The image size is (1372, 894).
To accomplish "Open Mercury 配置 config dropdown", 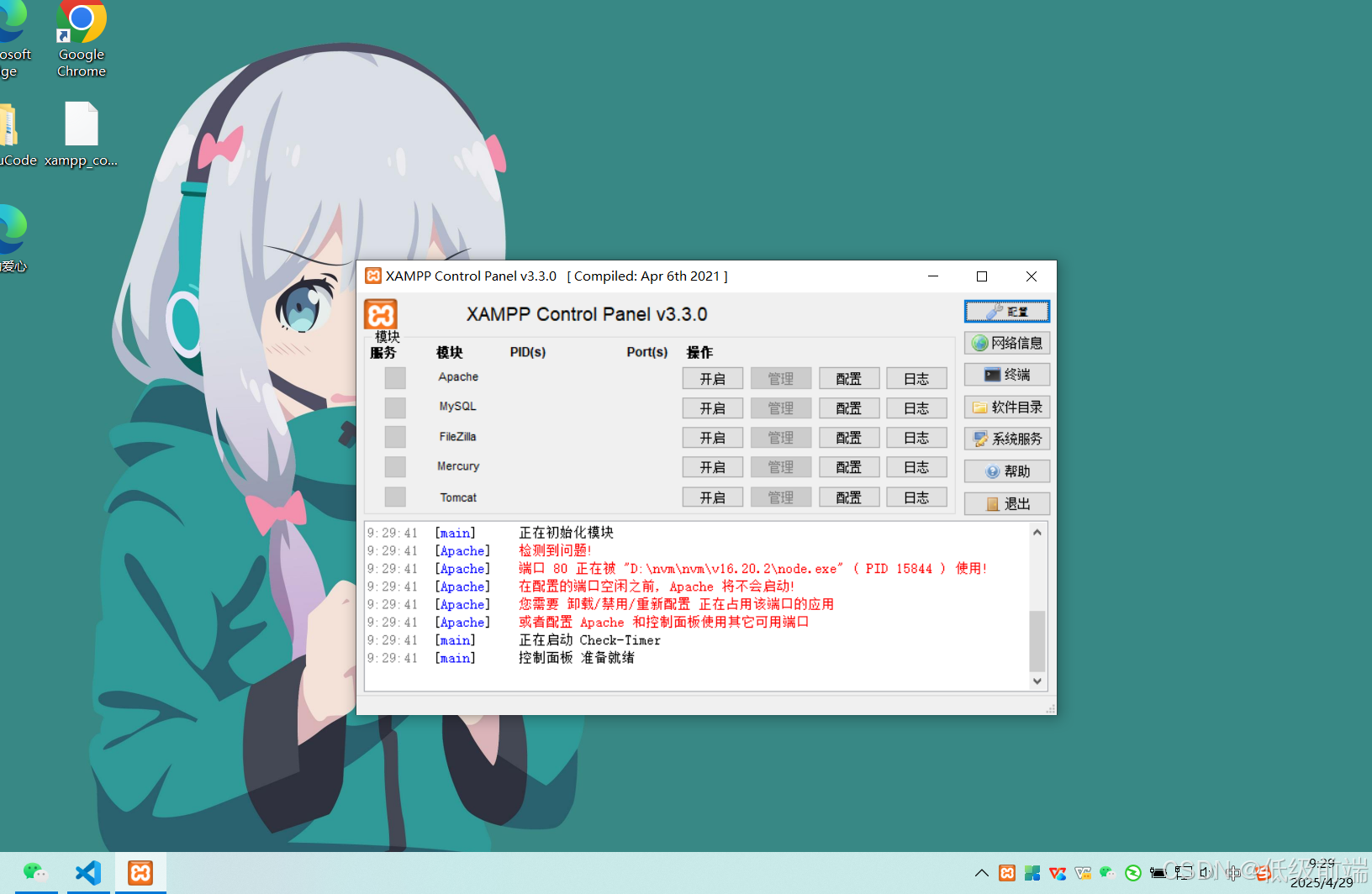I will pos(849,467).
